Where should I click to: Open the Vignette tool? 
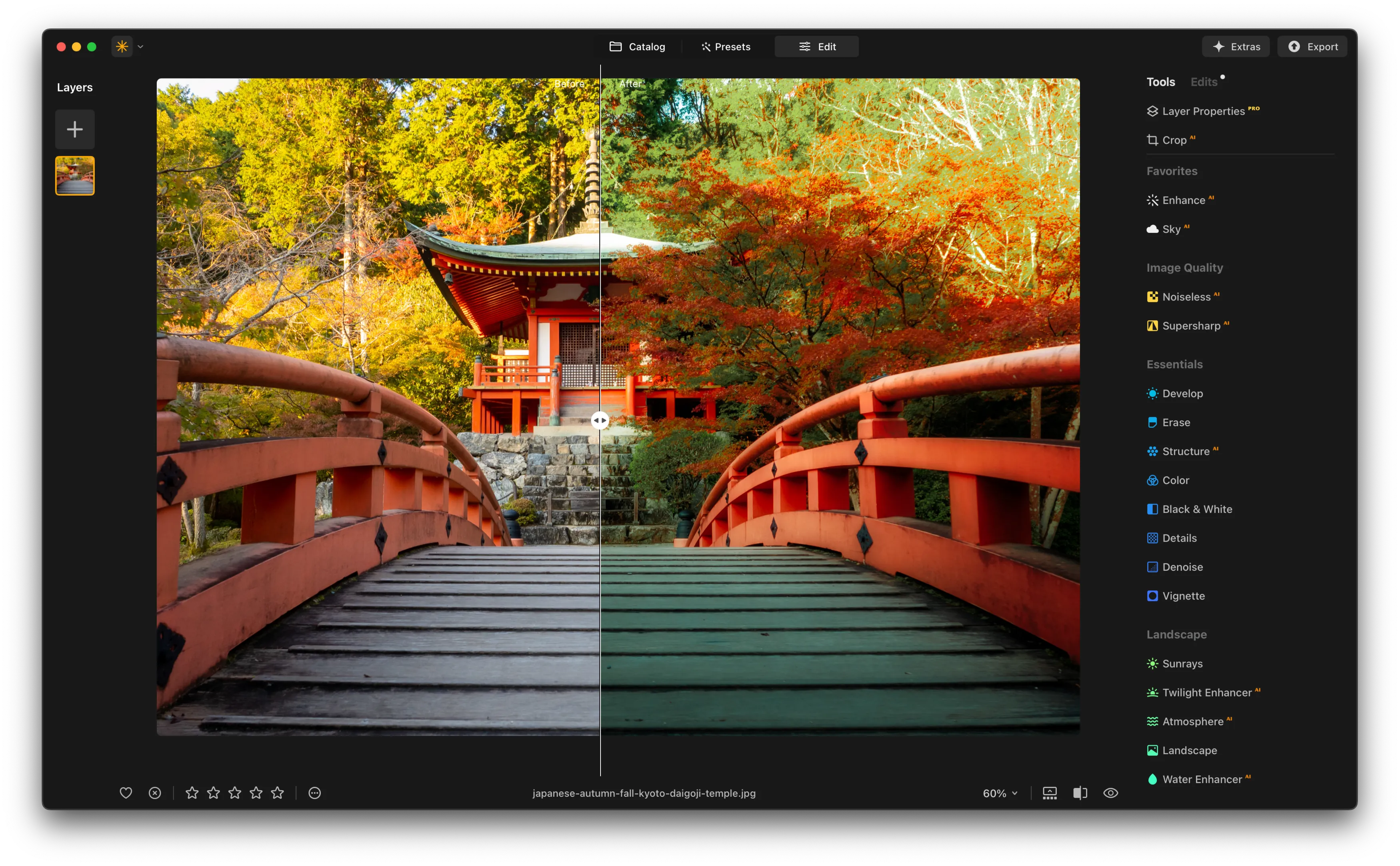[x=1183, y=596]
